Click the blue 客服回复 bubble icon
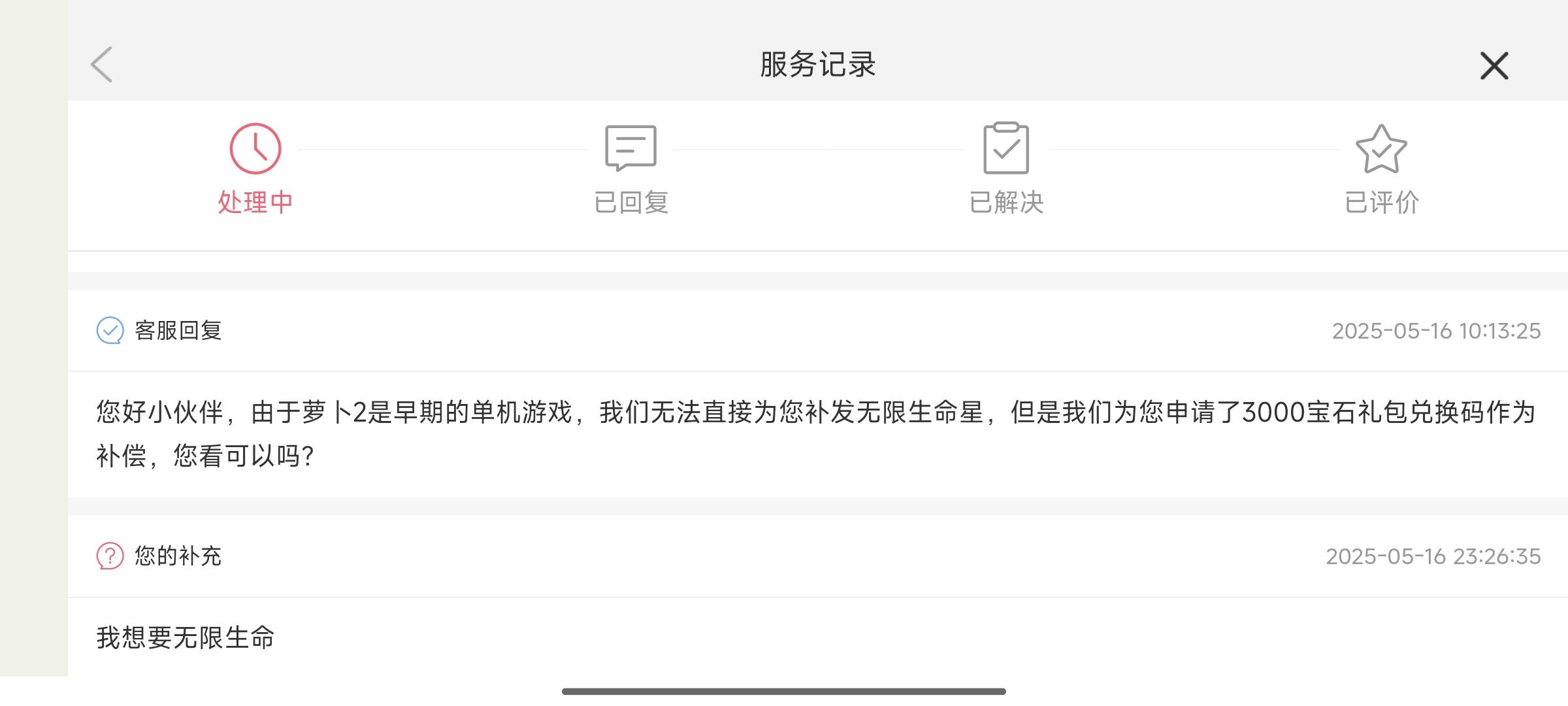 pos(110,331)
